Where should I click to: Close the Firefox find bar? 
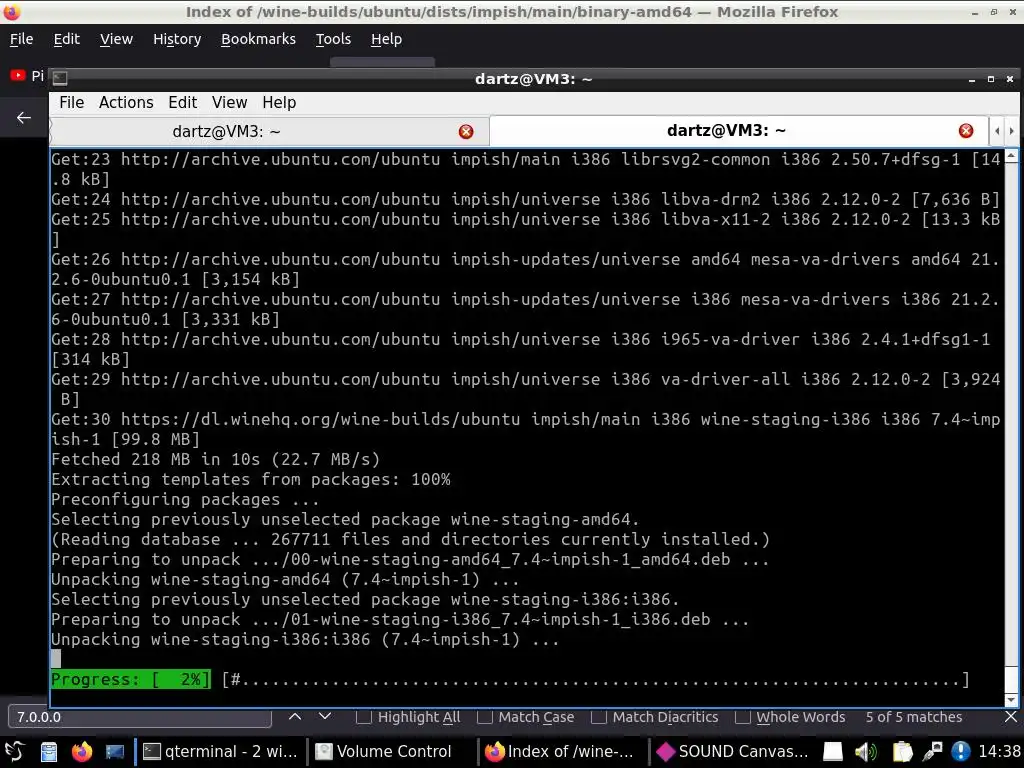tap(1010, 717)
